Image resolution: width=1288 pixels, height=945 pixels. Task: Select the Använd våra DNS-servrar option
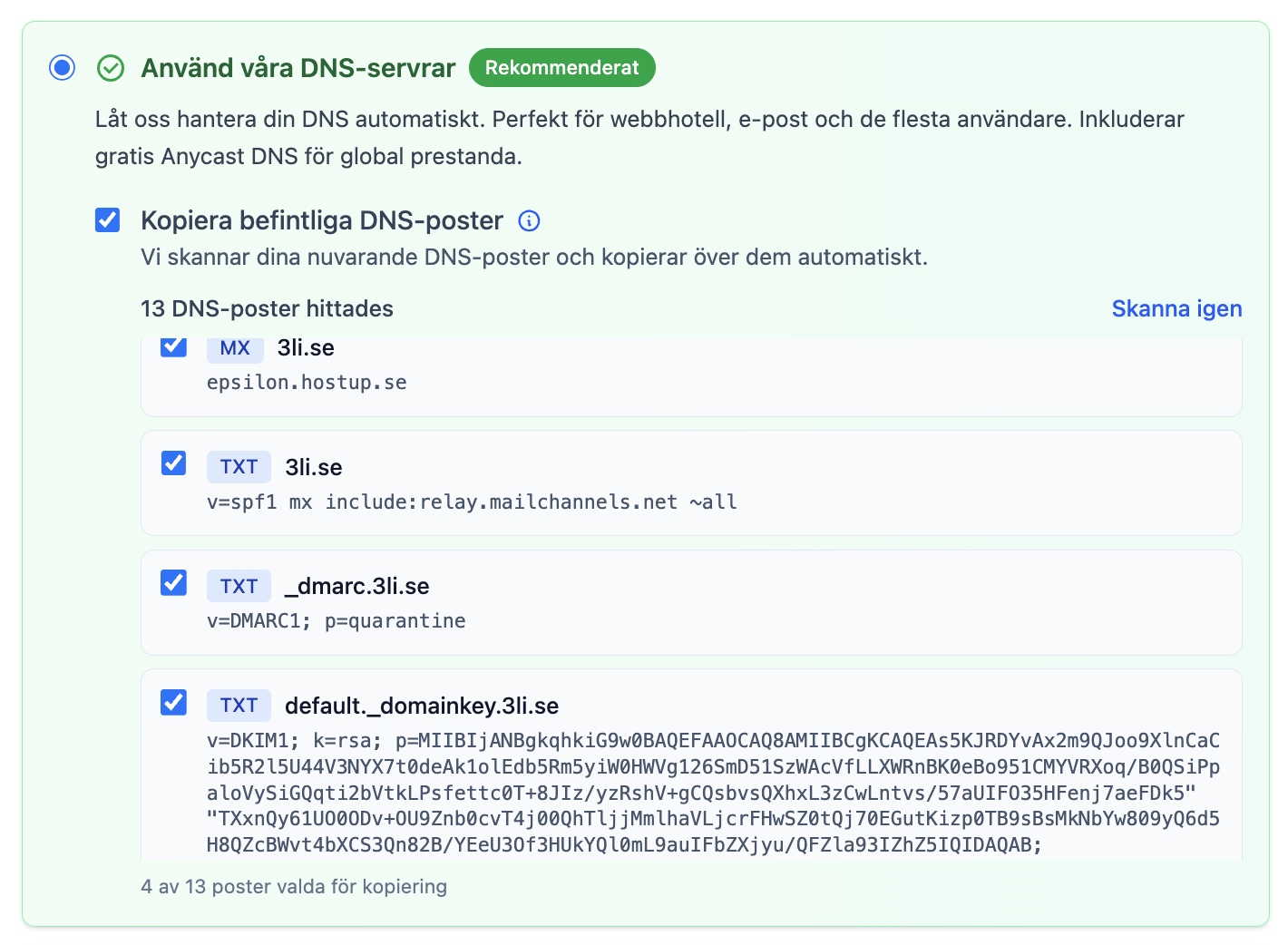click(61, 67)
